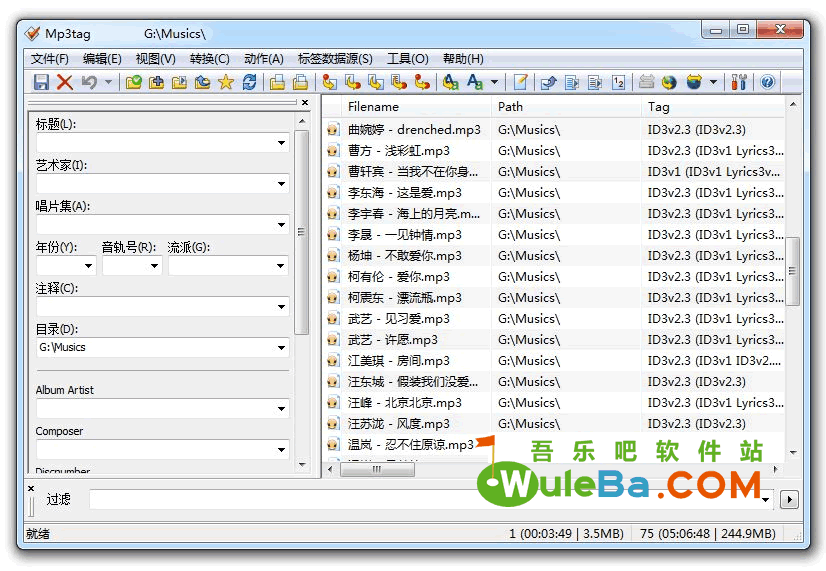The width and height of the screenshot is (826, 571).
Task: Expand the 注释(C) dropdown
Action: [281, 307]
